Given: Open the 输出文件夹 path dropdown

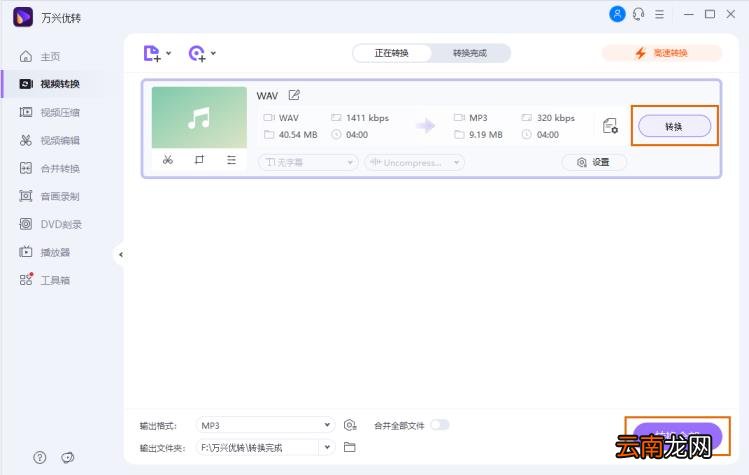Looking at the screenshot, I should 327,447.
